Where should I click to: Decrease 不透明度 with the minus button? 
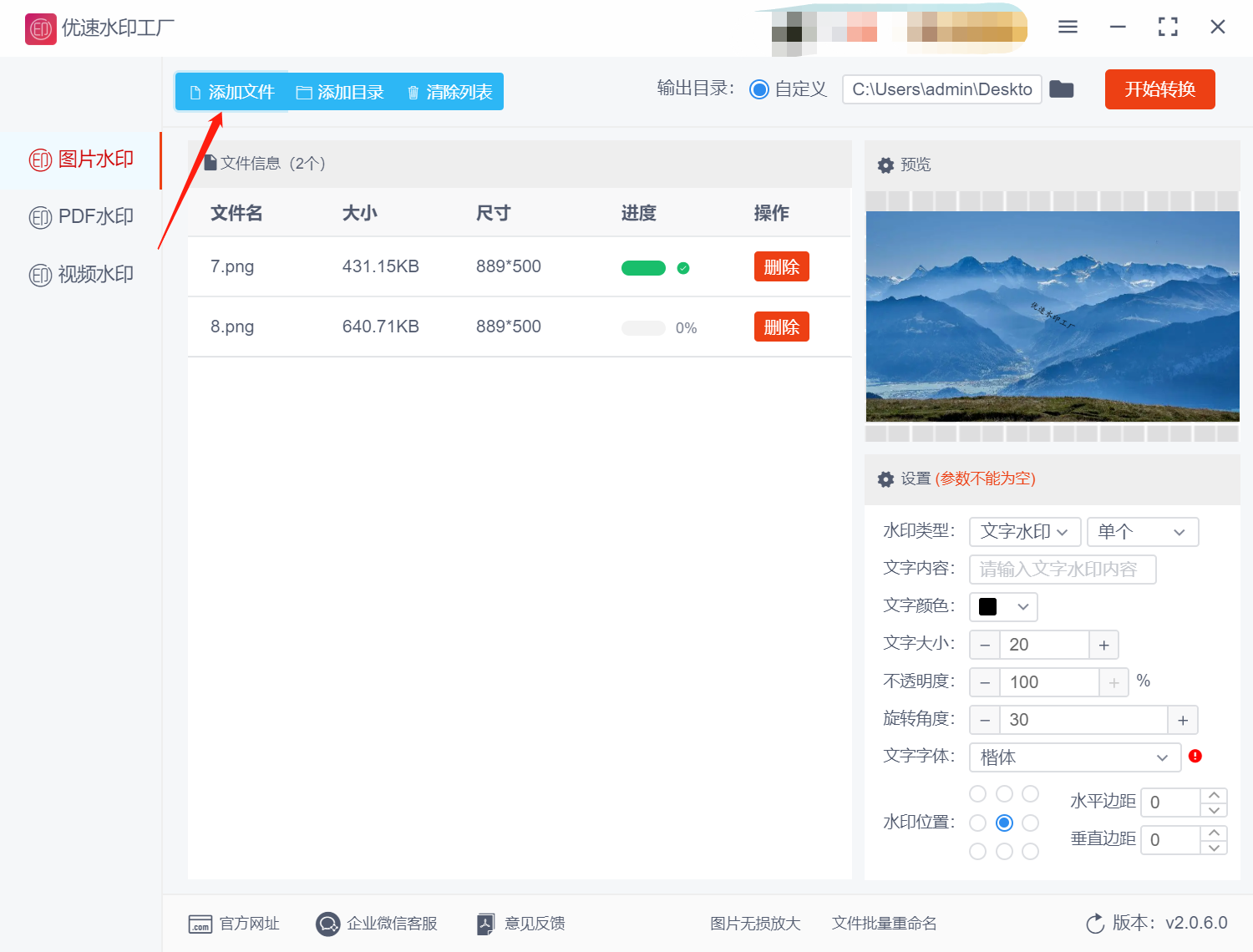(x=985, y=682)
